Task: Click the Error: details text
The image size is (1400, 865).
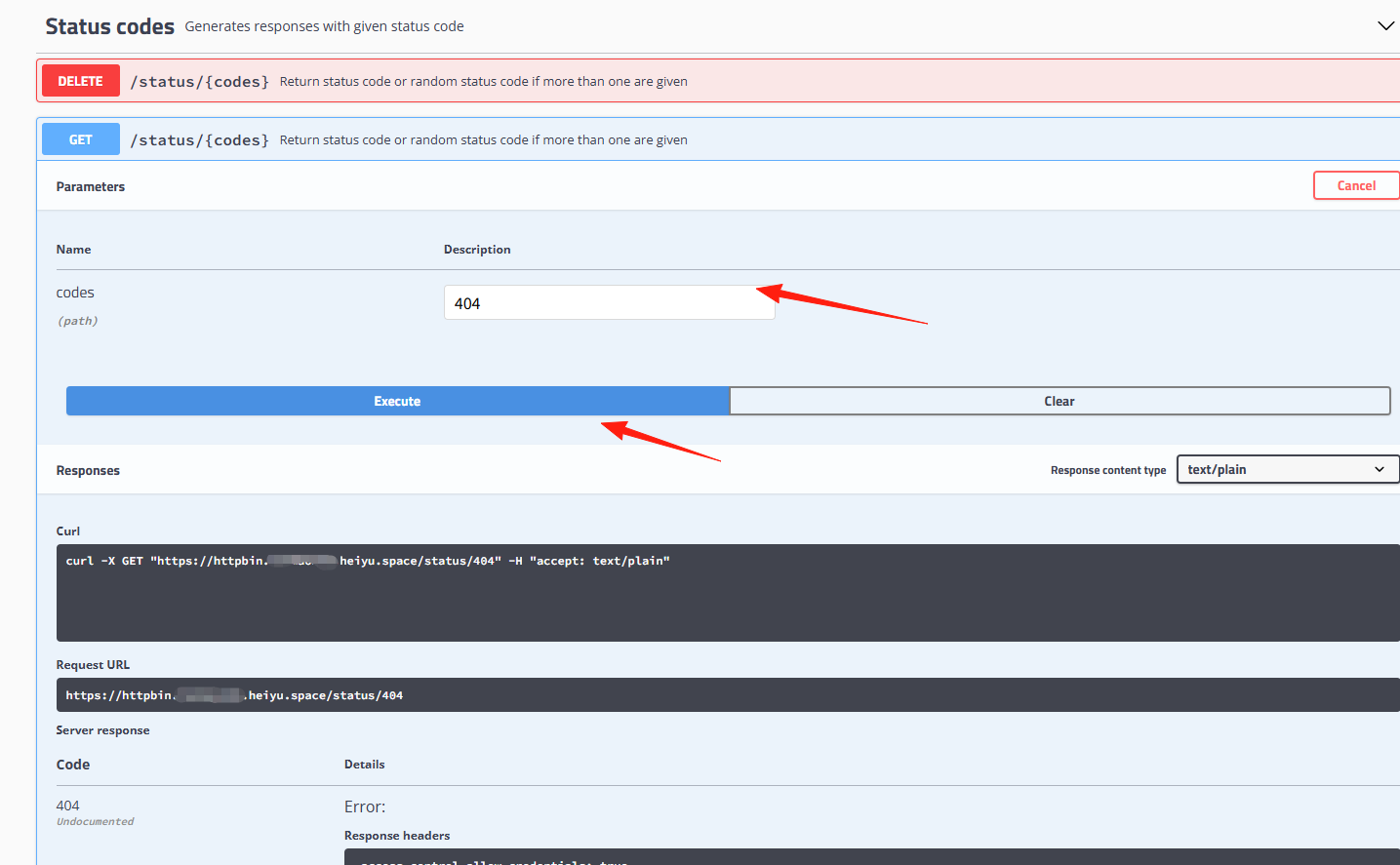Action: tap(365, 806)
